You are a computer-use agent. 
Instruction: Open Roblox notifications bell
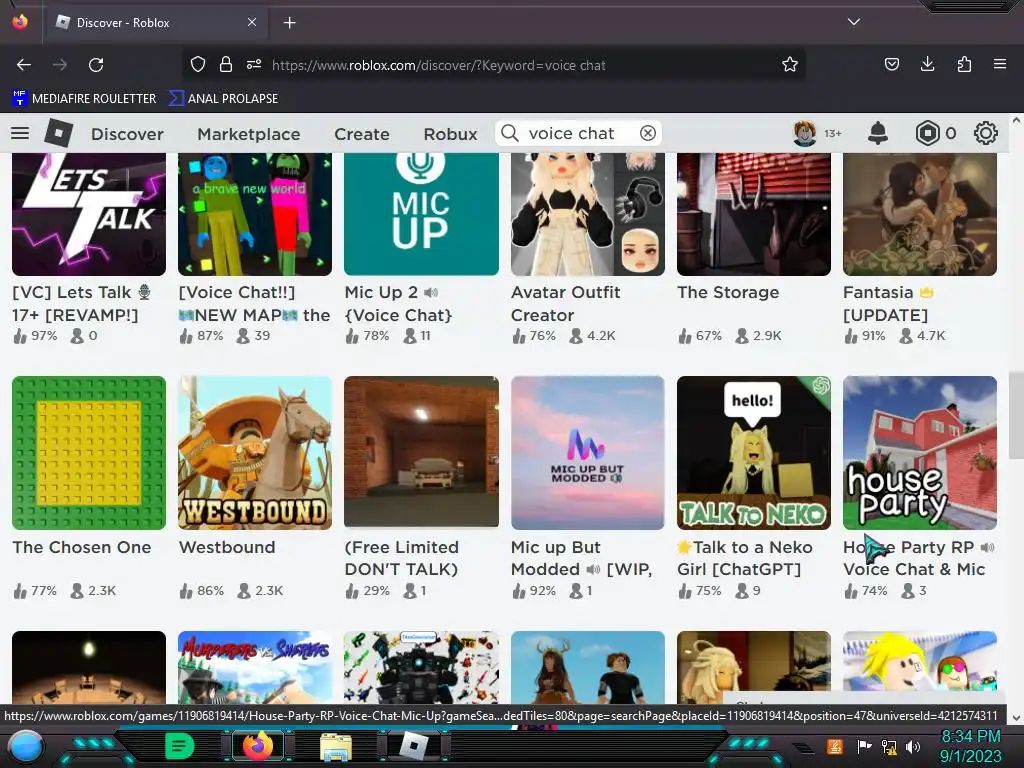tap(878, 133)
